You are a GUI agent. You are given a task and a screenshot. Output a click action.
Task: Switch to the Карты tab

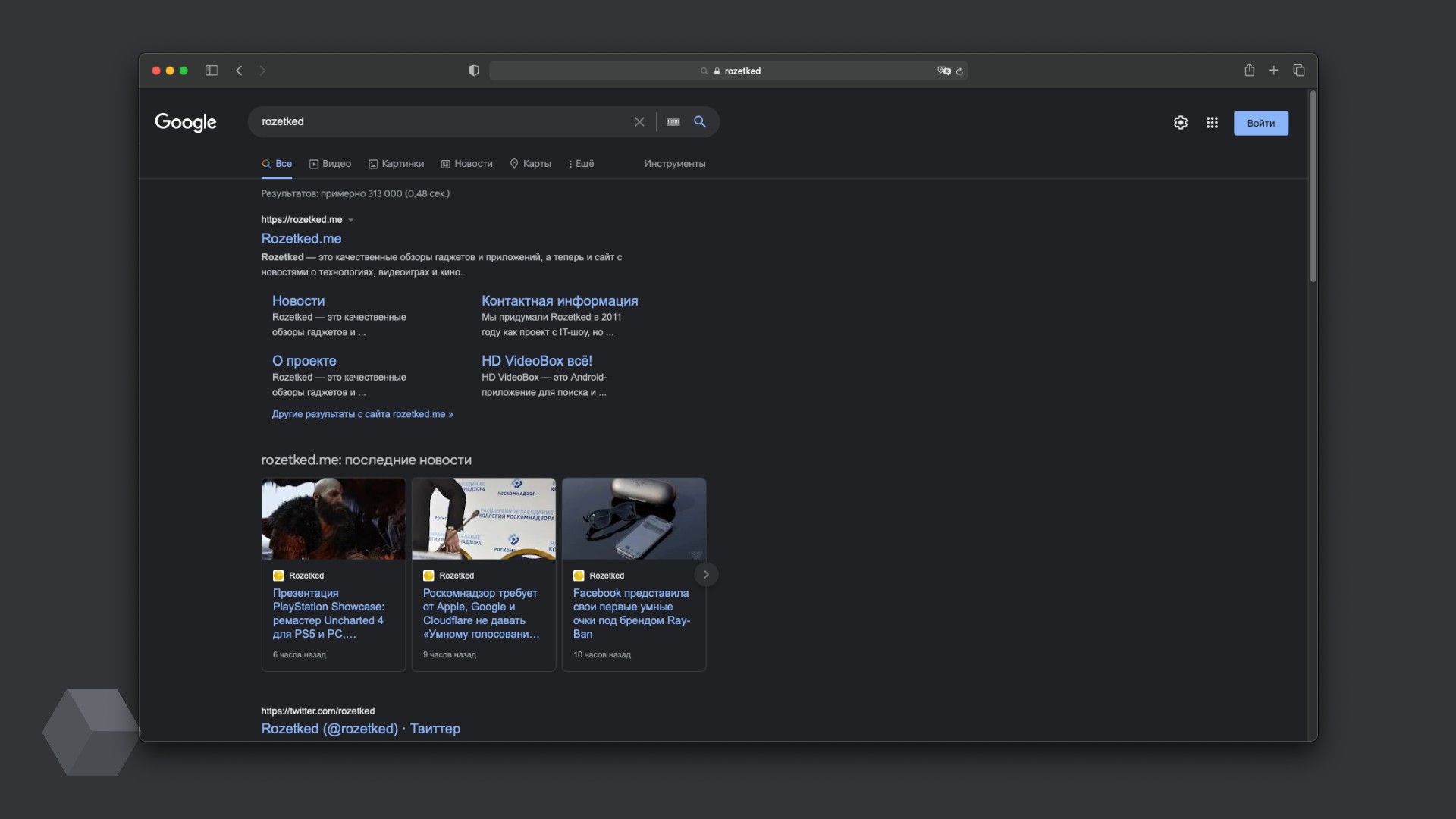(530, 164)
